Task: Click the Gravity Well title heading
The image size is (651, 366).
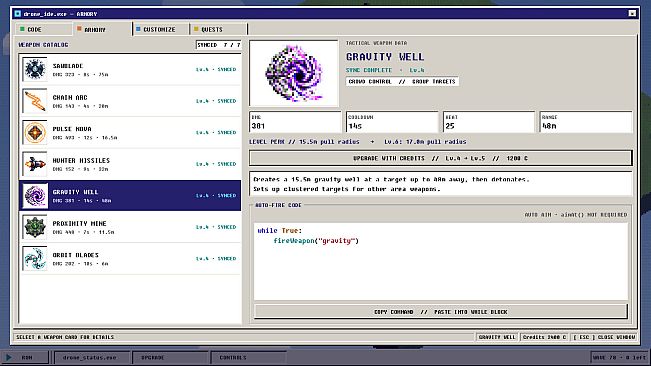Action: coord(385,57)
